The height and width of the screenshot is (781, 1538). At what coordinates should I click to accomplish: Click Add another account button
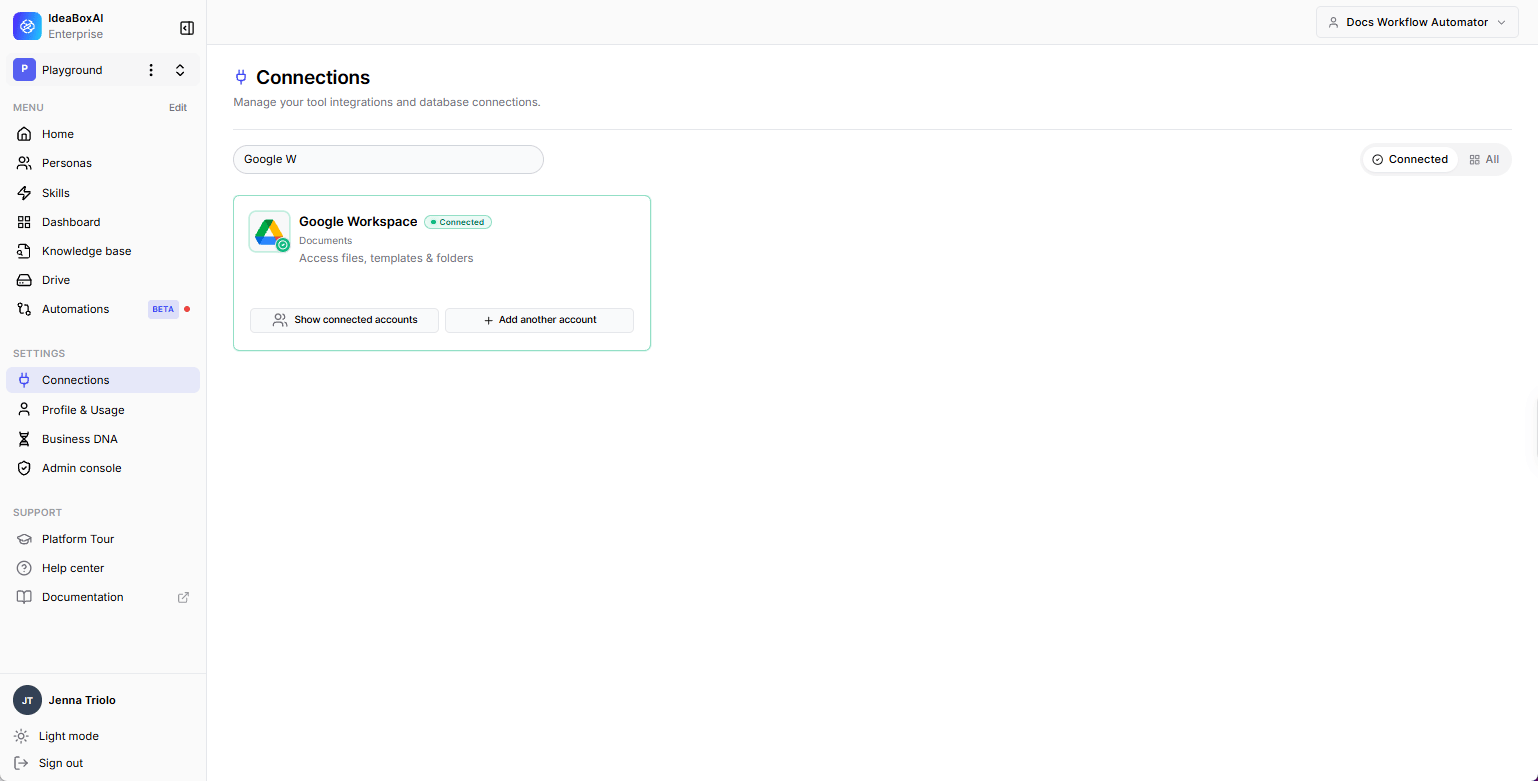tap(539, 320)
